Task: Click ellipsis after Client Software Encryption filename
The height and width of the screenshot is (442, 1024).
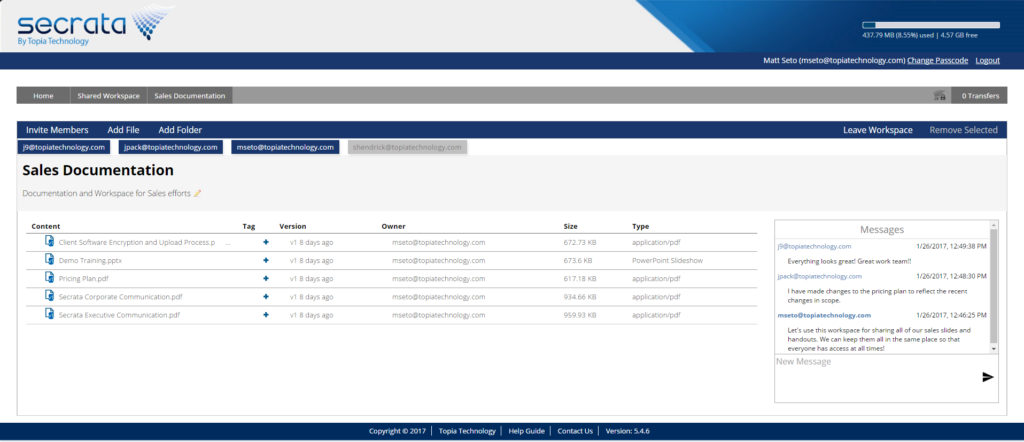Action: (228, 244)
